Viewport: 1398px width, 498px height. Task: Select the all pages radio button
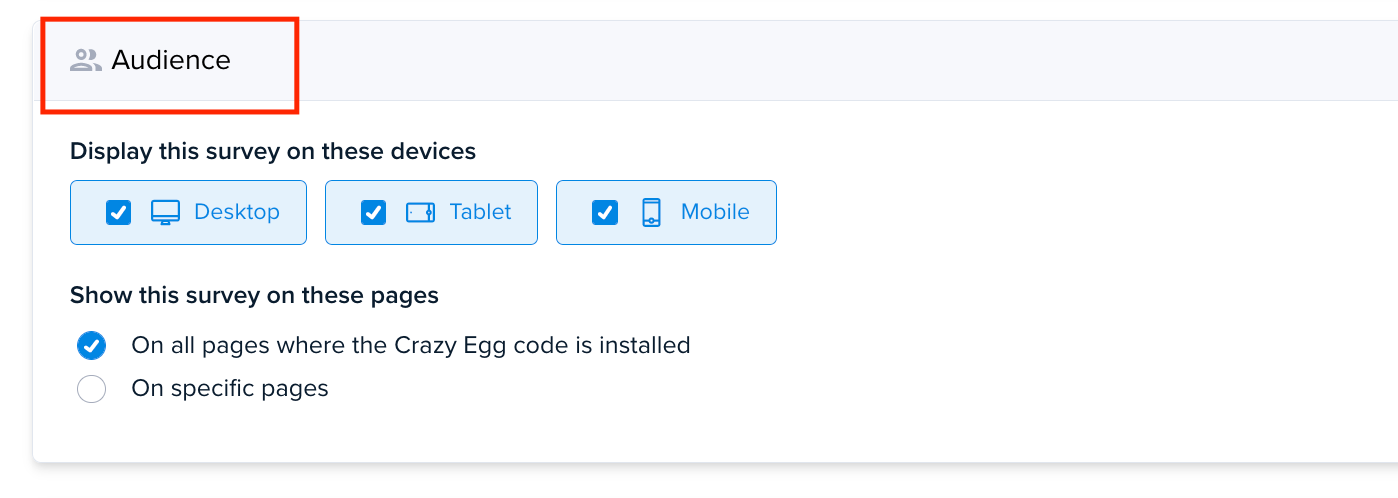pyautogui.click(x=91, y=346)
